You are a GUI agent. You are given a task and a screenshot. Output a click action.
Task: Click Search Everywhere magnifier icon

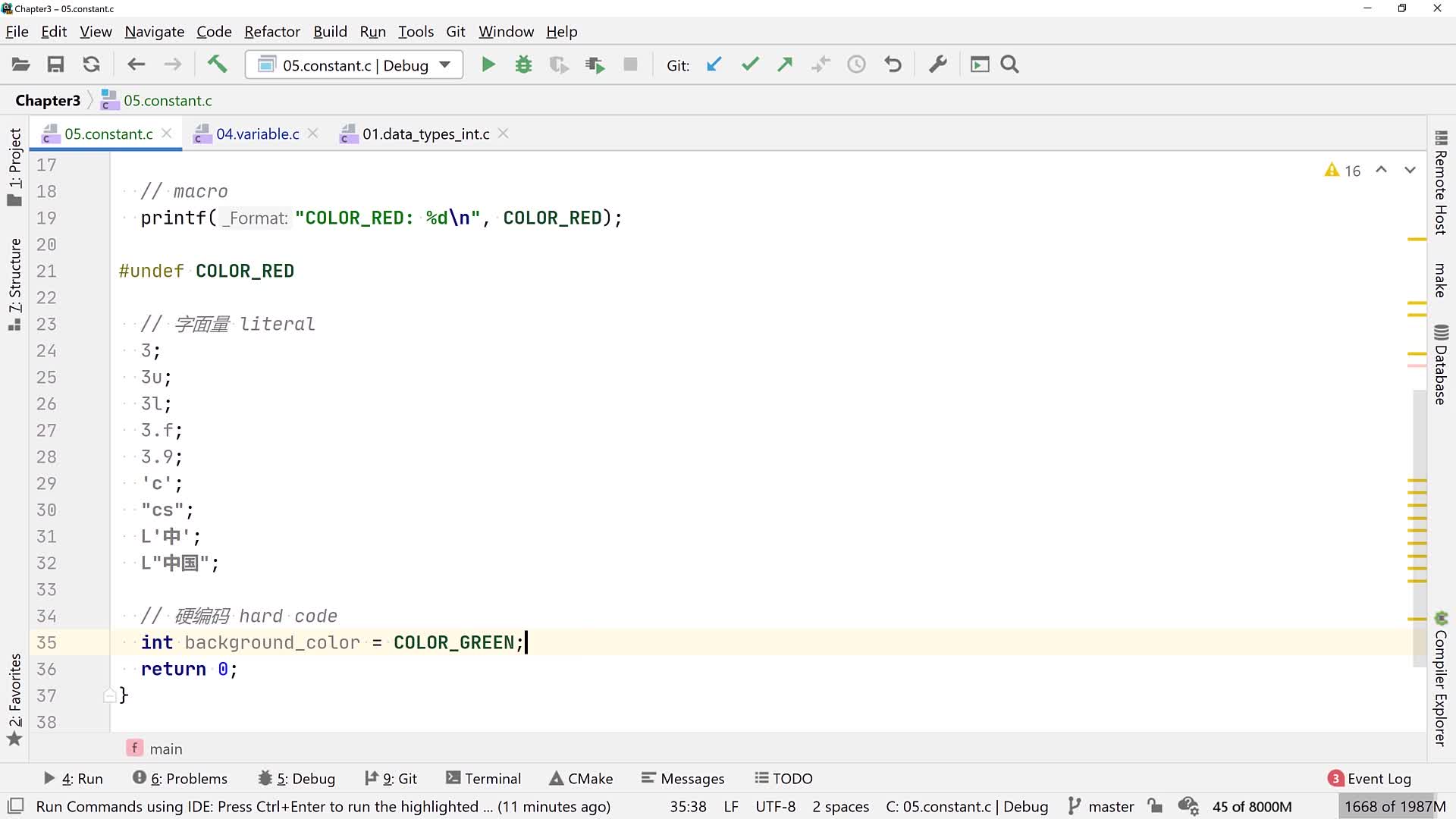tap(1009, 64)
